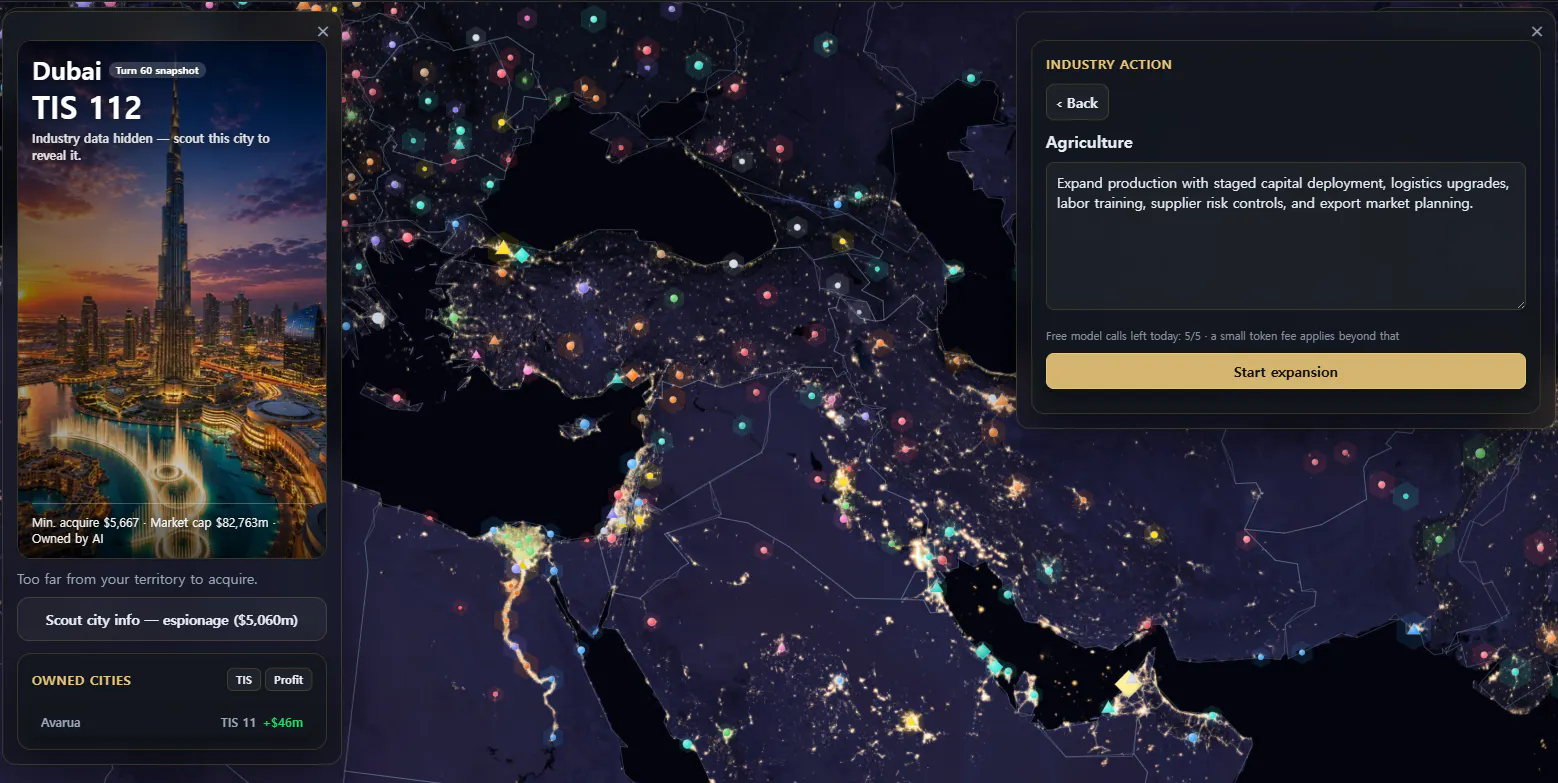
Task: Click the Owned Cities section header
Action: coord(81,681)
